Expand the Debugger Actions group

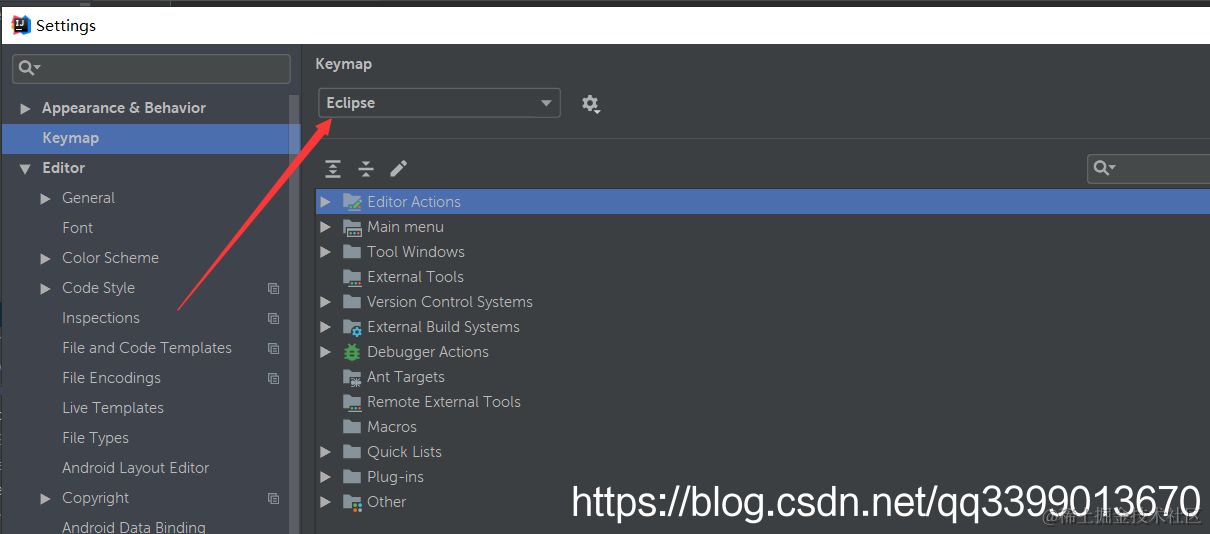[x=325, y=351]
